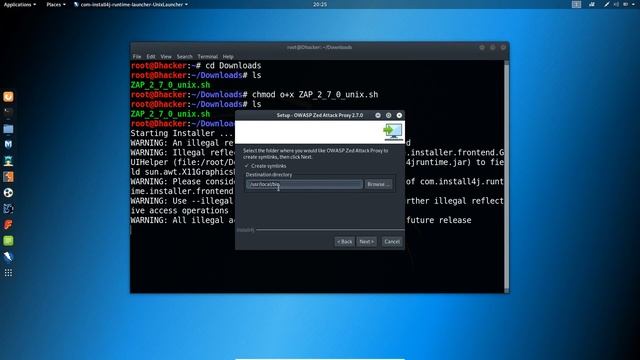Close the setup dialog window

coord(399,116)
